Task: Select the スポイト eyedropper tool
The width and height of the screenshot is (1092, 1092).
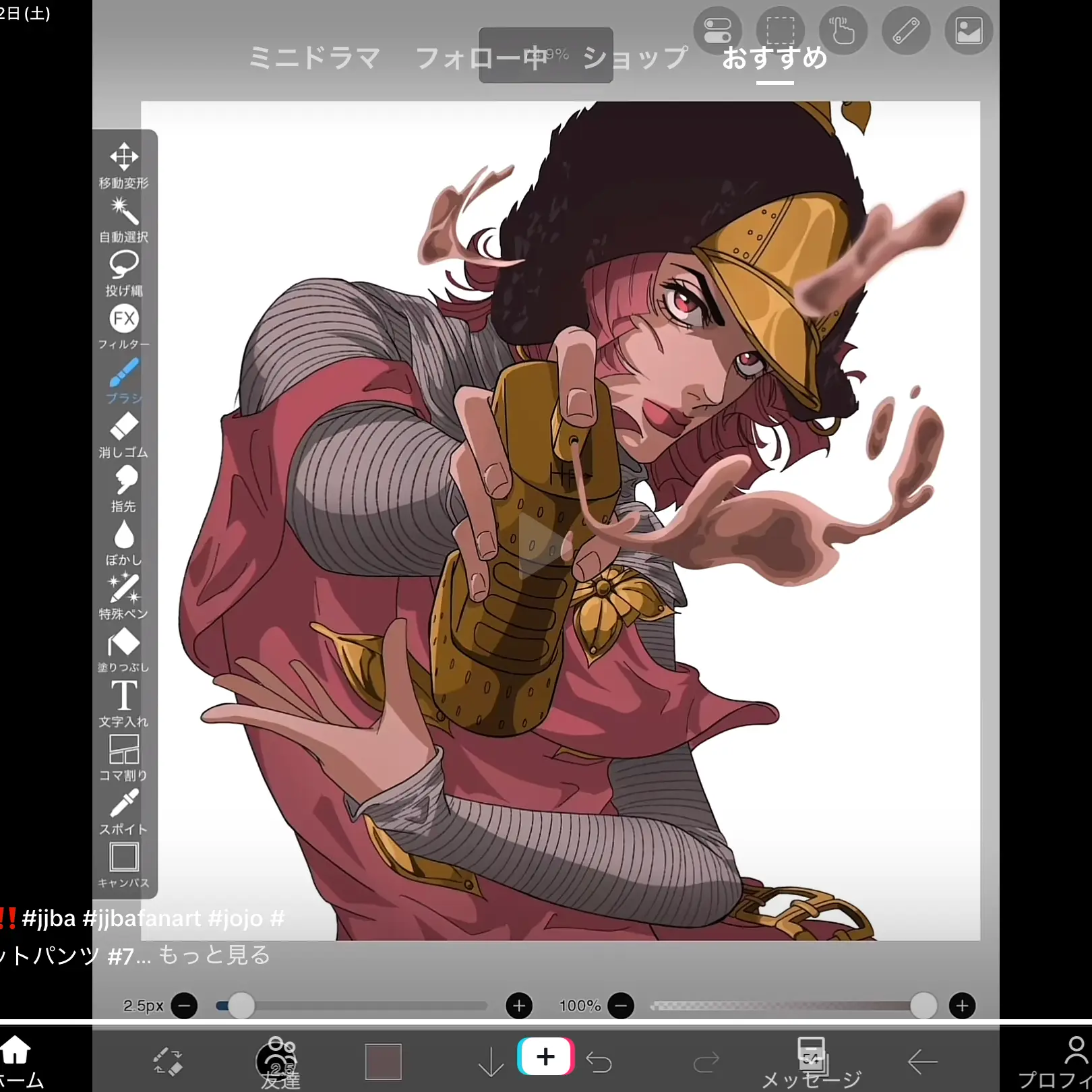Action: pos(124,812)
